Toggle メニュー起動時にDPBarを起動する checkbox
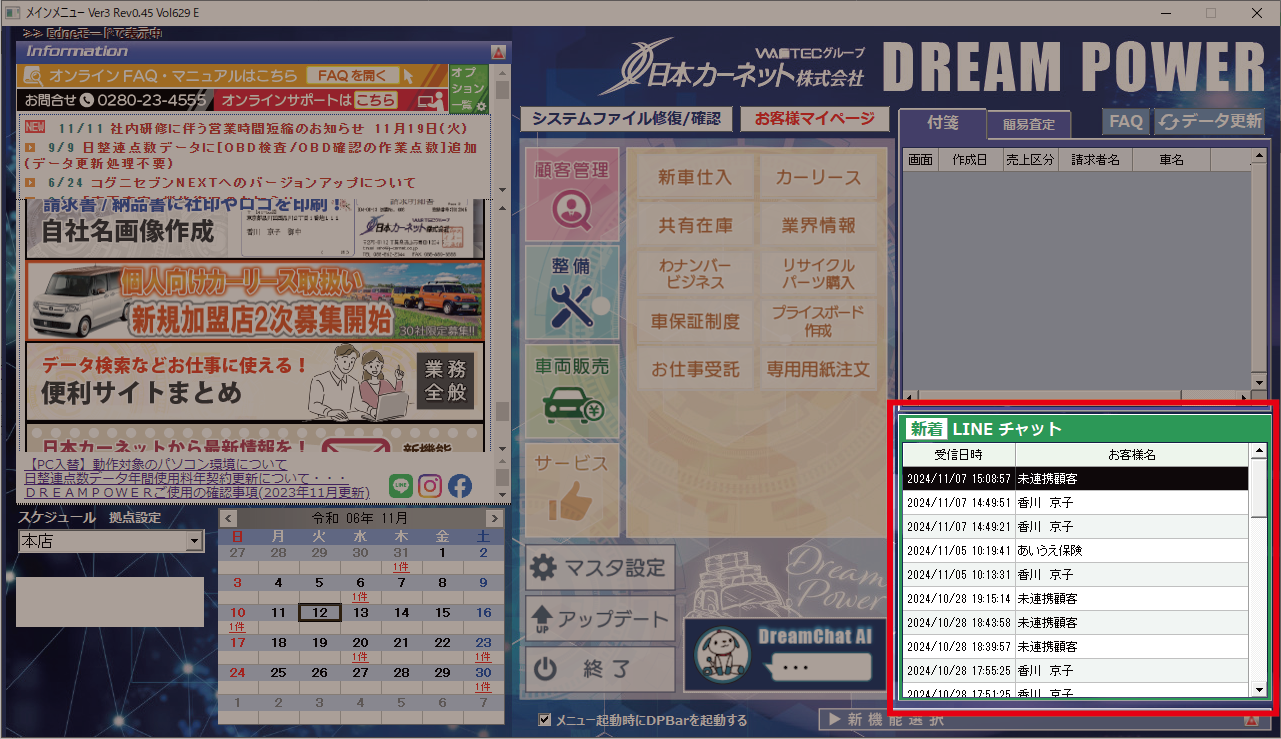1281x739 pixels. [544, 720]
